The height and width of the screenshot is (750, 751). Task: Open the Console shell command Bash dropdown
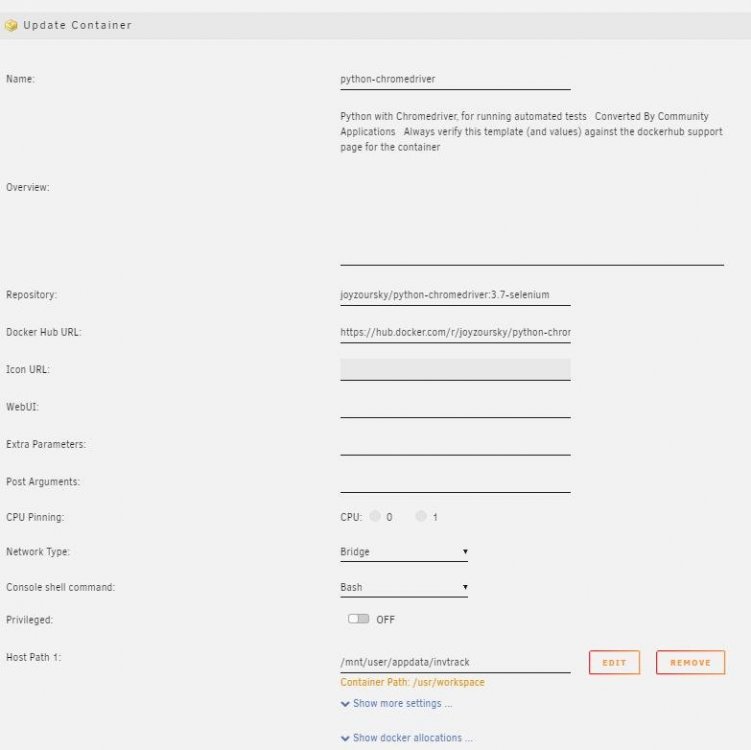(404, 587)
